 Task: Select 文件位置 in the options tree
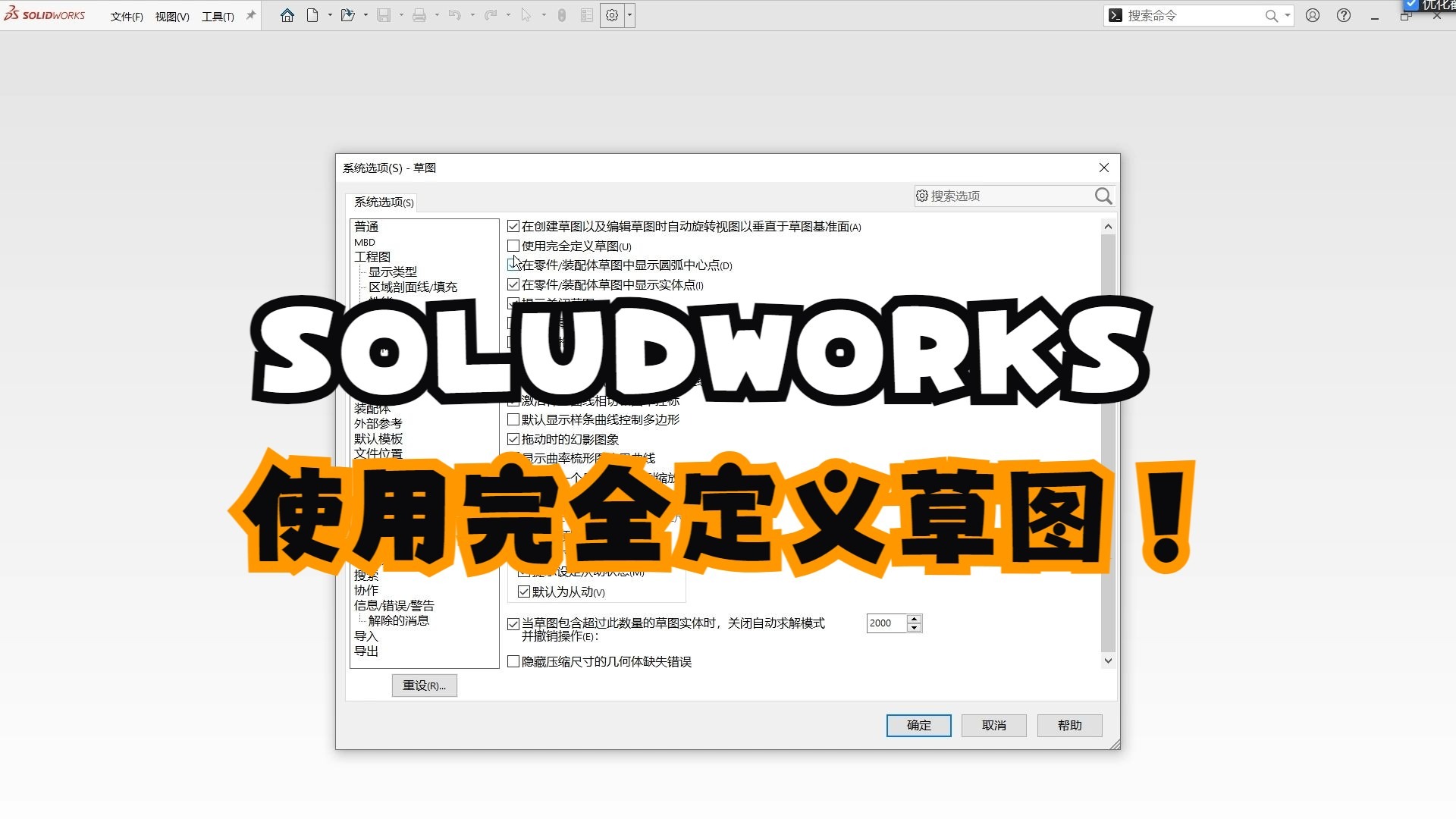[378, 453]
